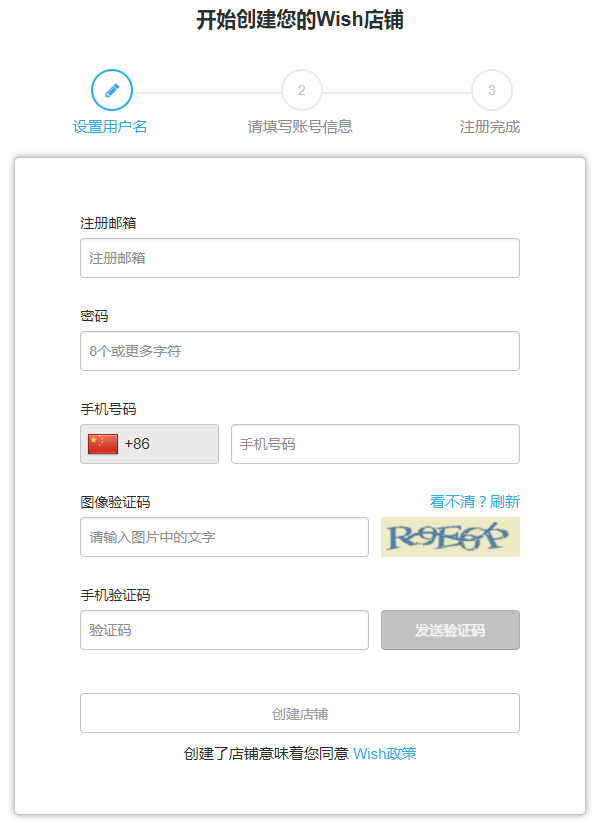
Task: Click the pencil icon on step 1
Action: [111, 89]
